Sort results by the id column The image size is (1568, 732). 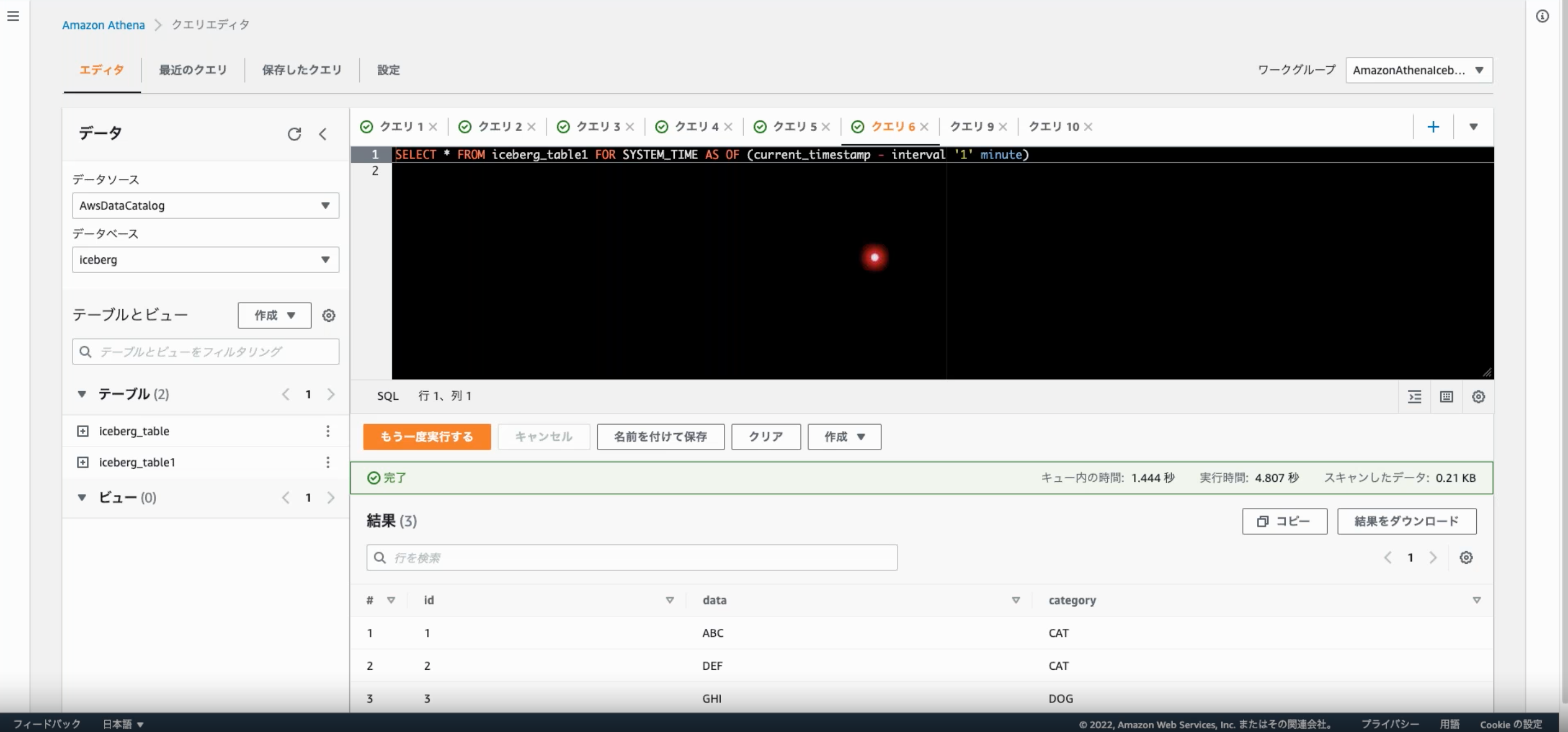[x=669, y=600]
